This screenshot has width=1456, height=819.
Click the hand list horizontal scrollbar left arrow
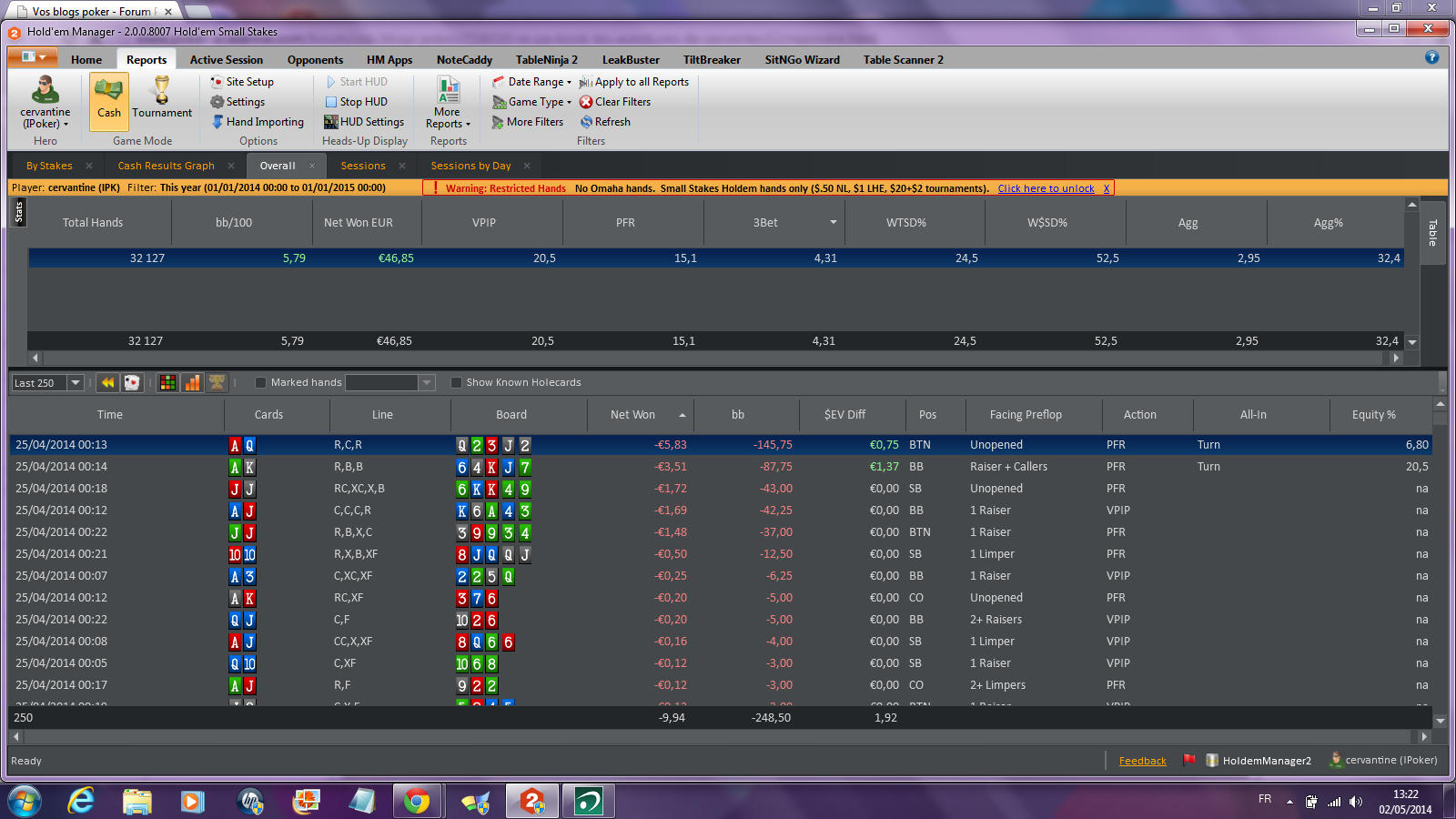(x=16, y=736)
